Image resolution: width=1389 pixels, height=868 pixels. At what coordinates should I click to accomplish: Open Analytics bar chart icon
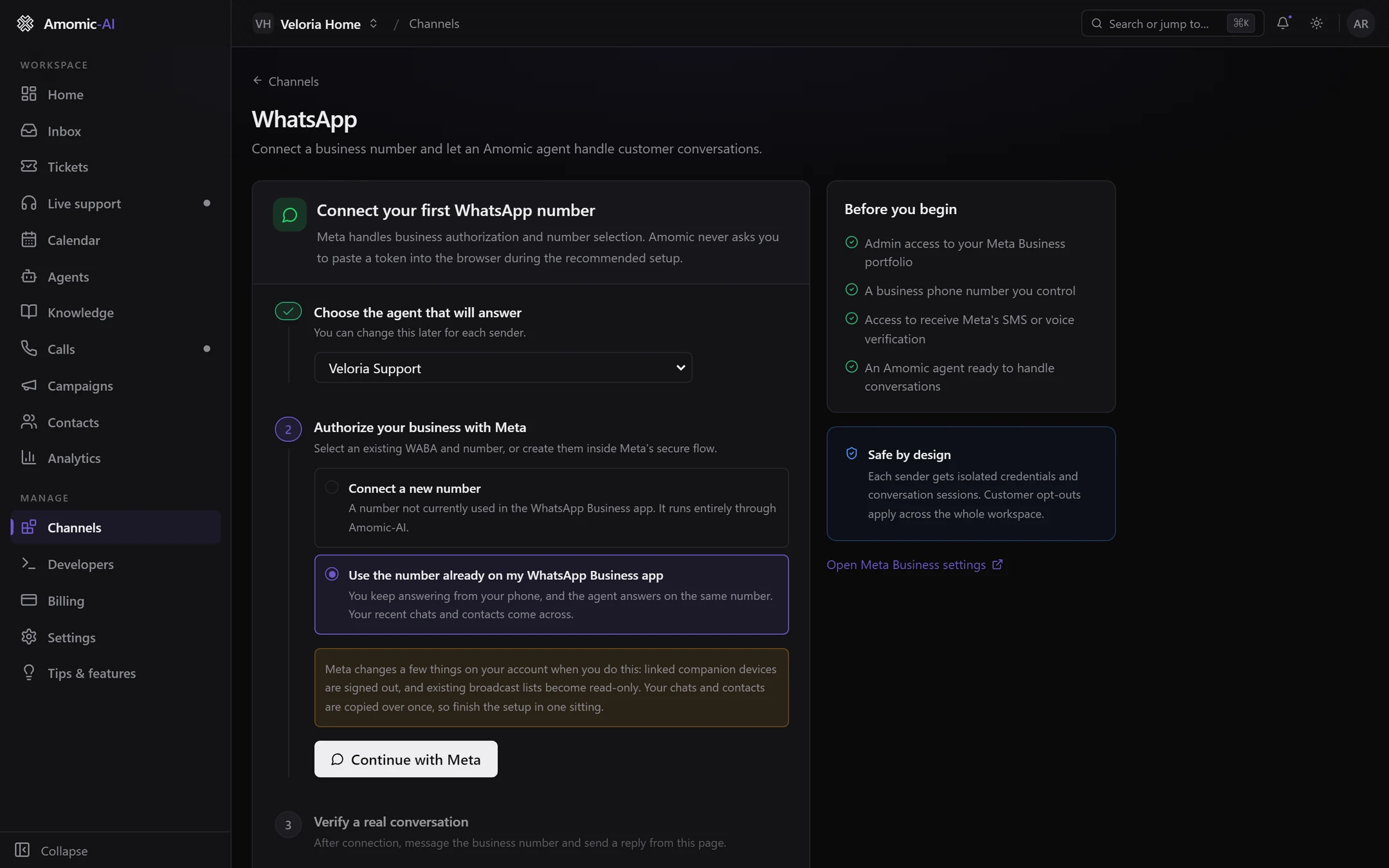(28, 458)
